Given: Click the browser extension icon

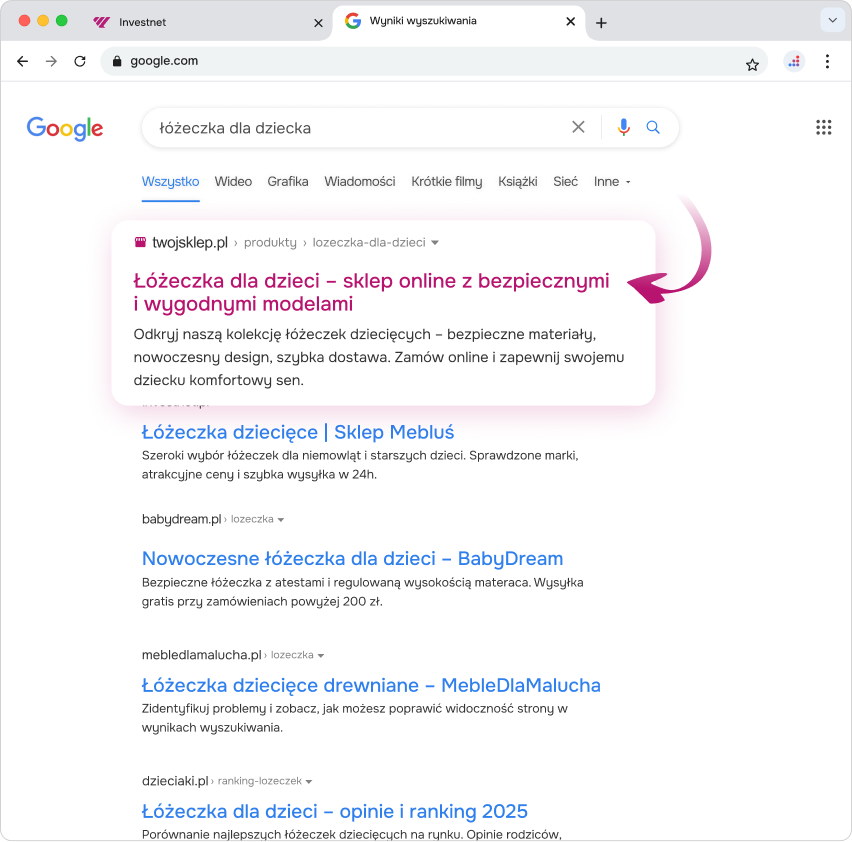Looking at the screenshot, I should pyautogui.click(x=794, y=61).
